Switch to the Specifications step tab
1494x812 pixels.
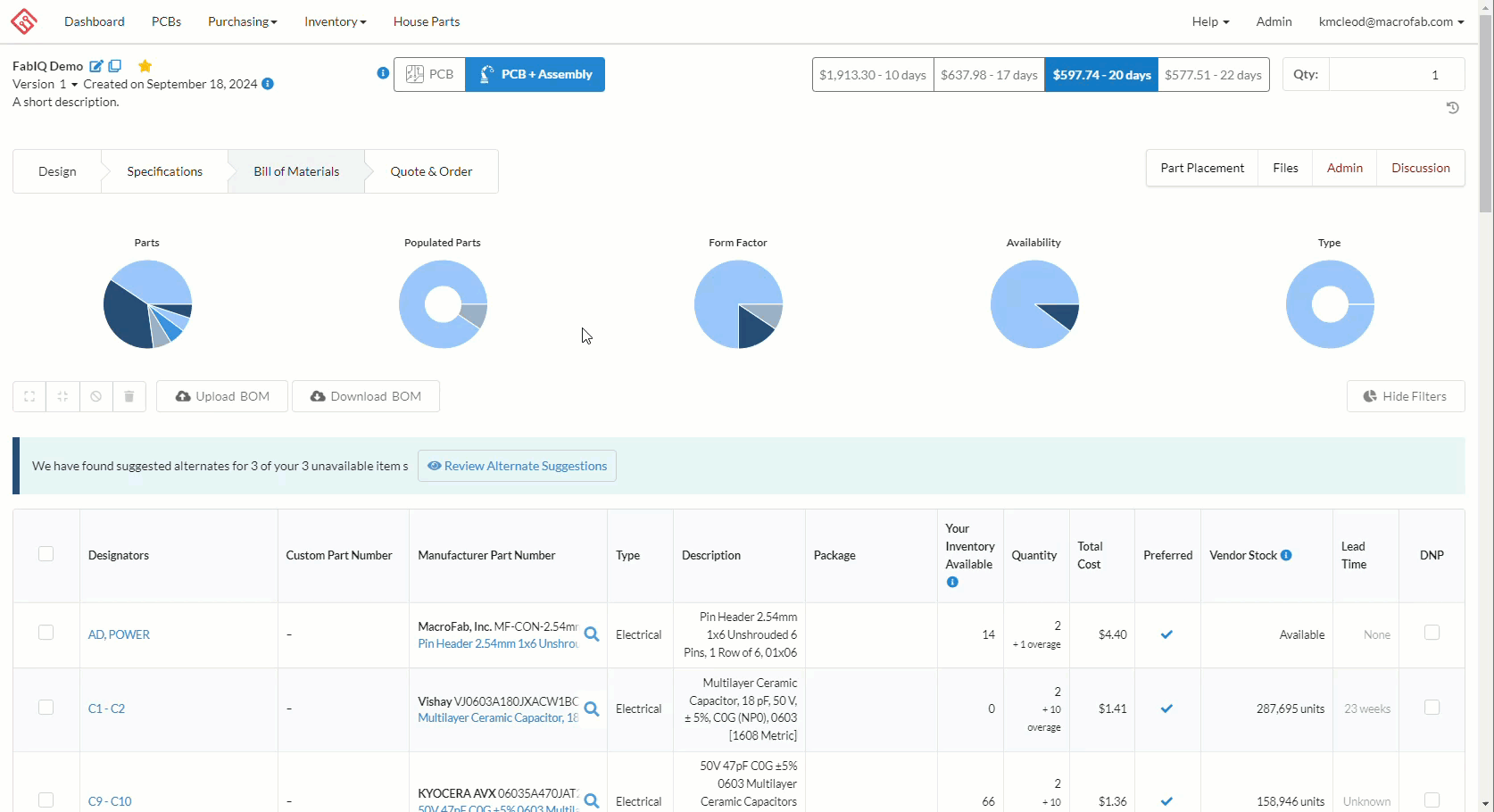coord(164,171)
